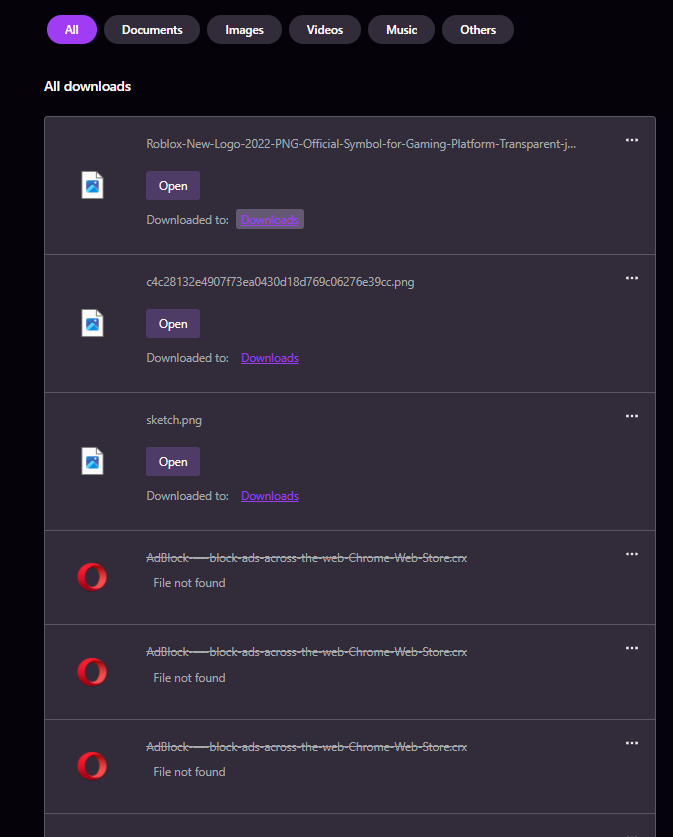The height and width of the screenshot is (837, 673).
Task: Follow Downloads folder link for c4c28132e4907f73 png
Action: click(x=270, y=358)
